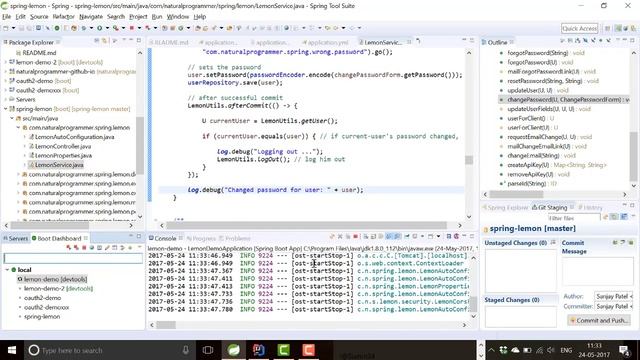This screenshot has height=360, width=640.
Task: Switch to the History tab
Action: pyautogui.click(x=590, y=208)
